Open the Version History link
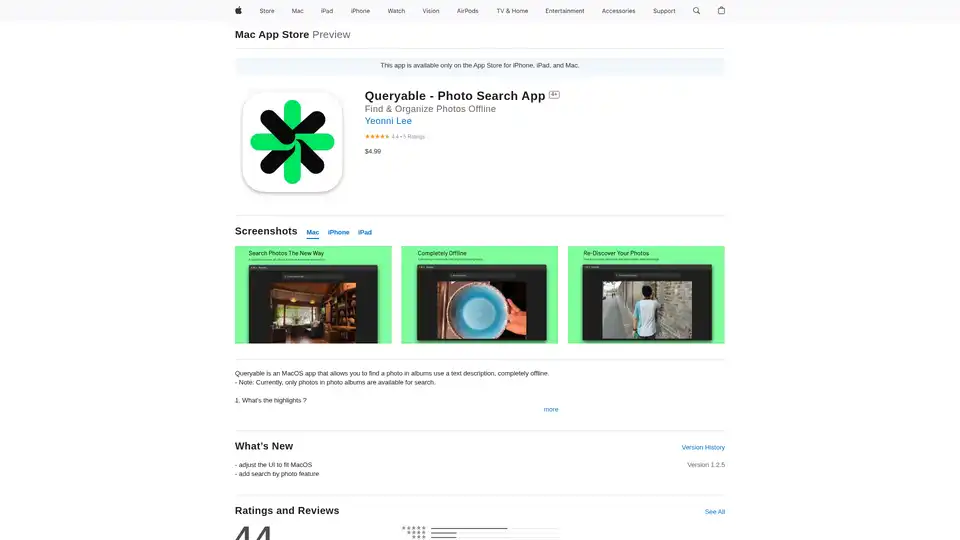 click(x=703, y=447)
